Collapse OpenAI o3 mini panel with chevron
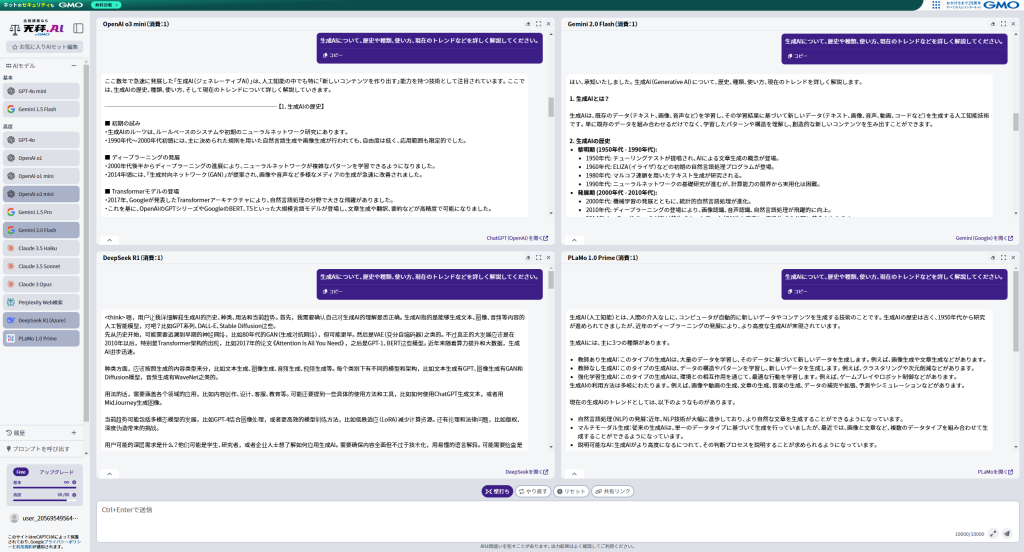This screenshot has height=552, width=1024. 110,240
